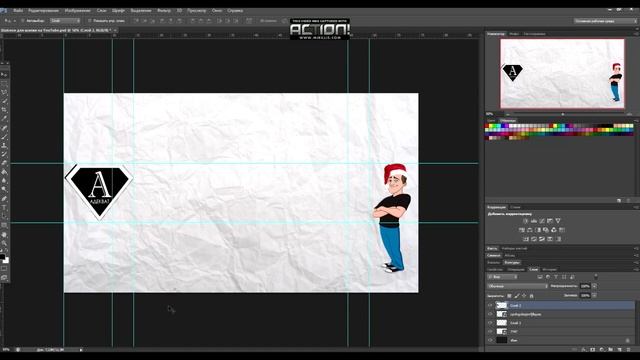Select the Horizontal Type tool
The image size is (640, 360).
tap(4, 208)
